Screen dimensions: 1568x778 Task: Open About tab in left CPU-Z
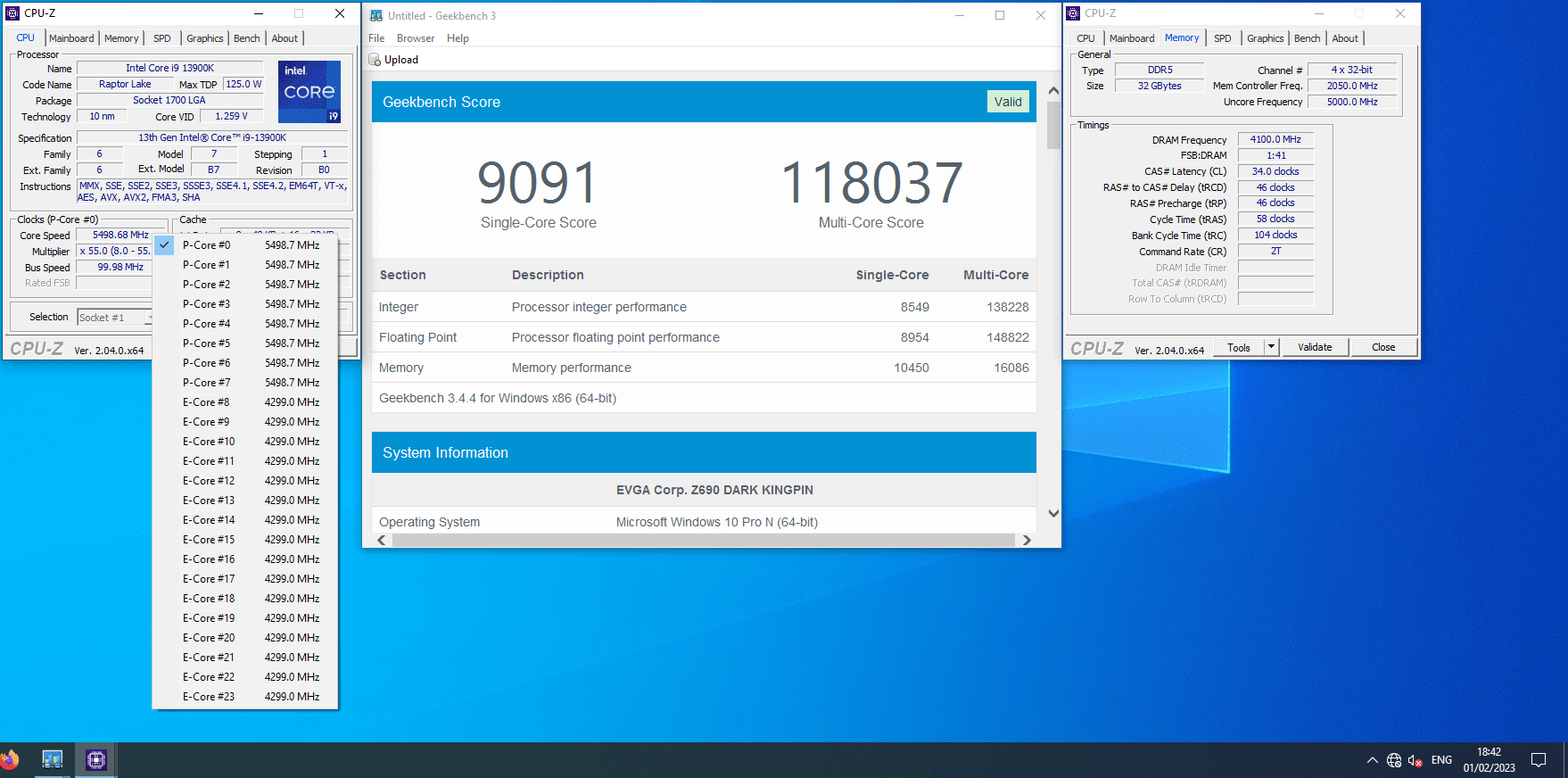[x=285, y=38]
